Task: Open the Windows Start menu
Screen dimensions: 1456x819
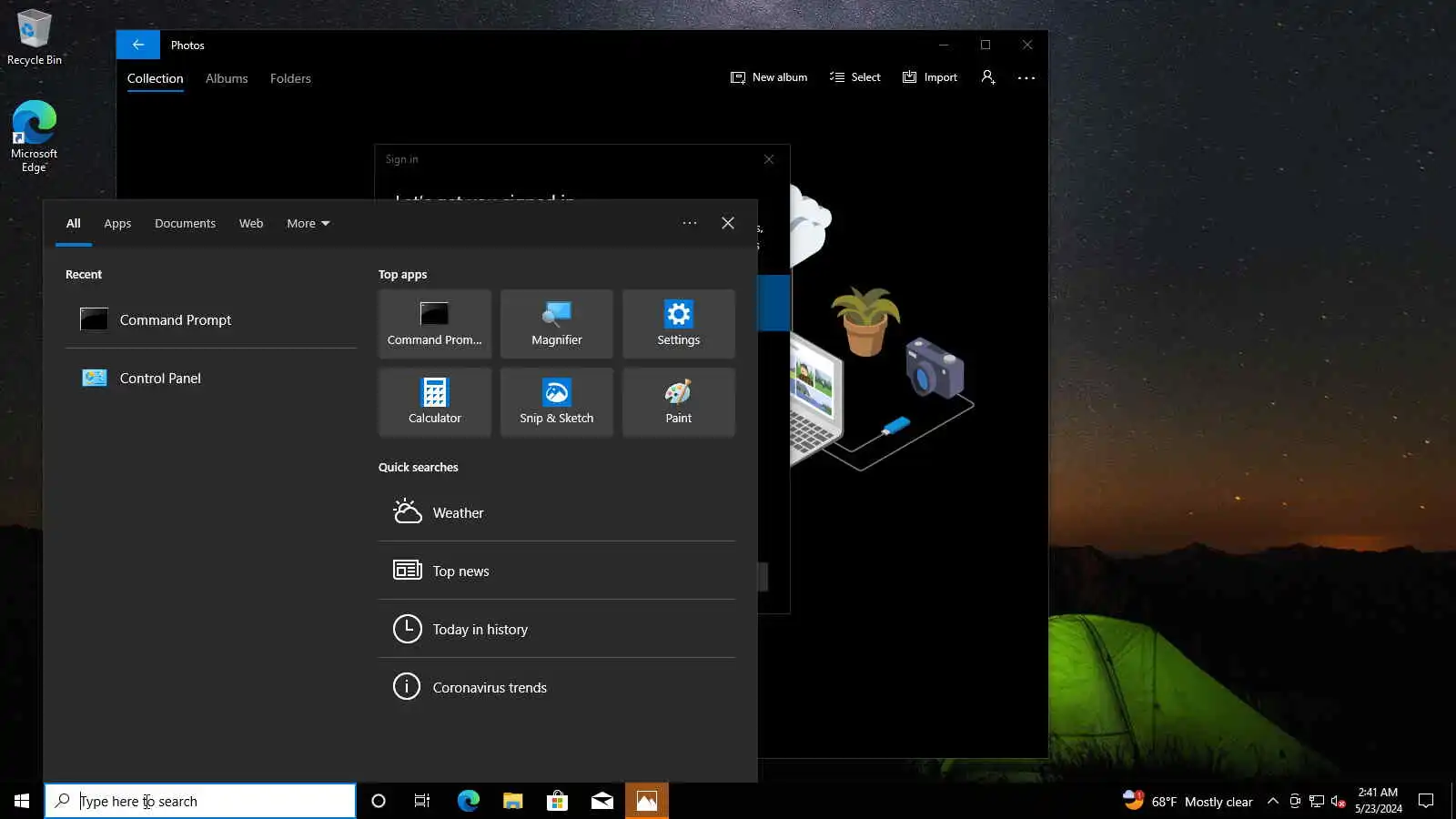Action: point(22,801)
